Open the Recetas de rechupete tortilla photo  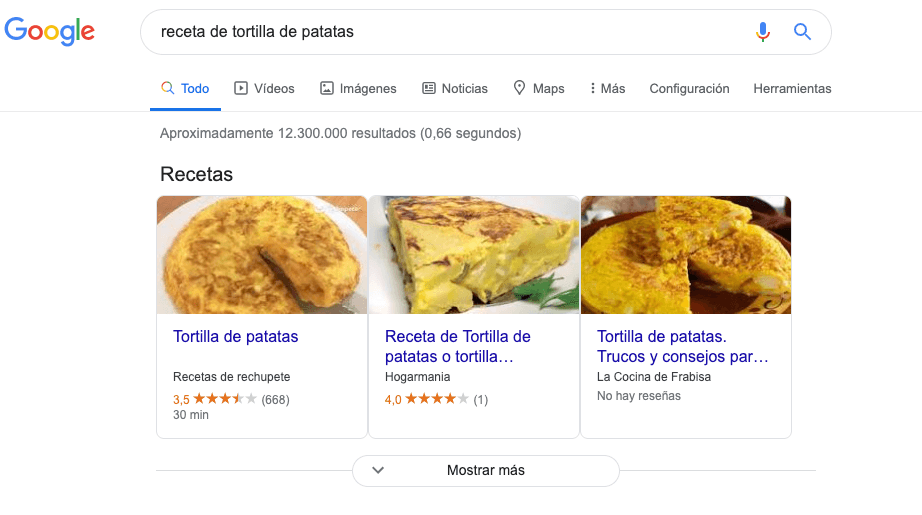point(262,255)
